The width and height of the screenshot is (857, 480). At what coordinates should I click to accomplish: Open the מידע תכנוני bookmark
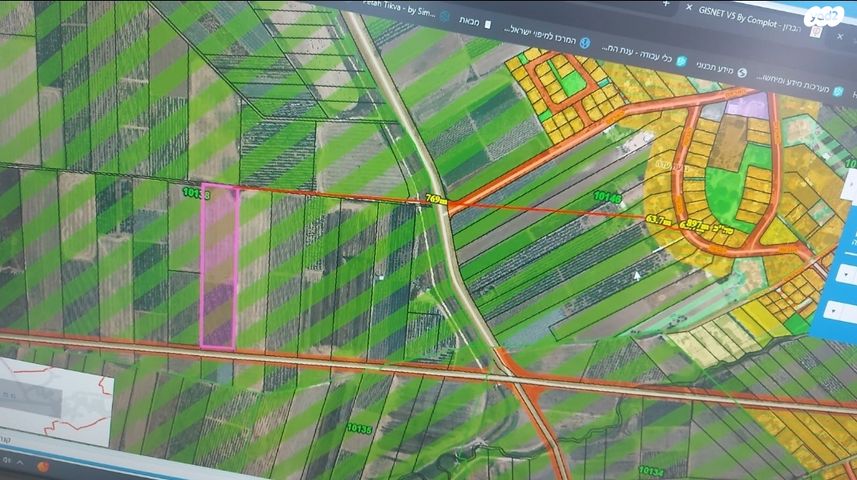coord(714,67)
